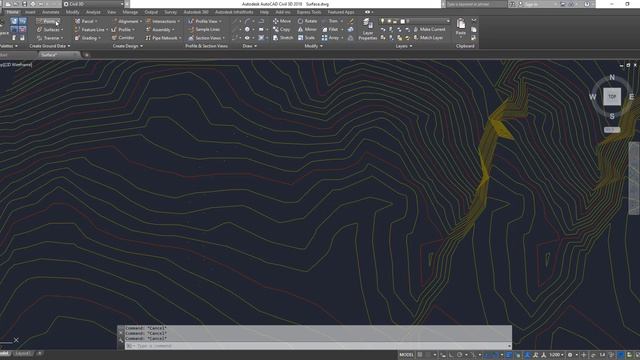Open the Help ribbon tab
The image size is (640, 360).
264,12
